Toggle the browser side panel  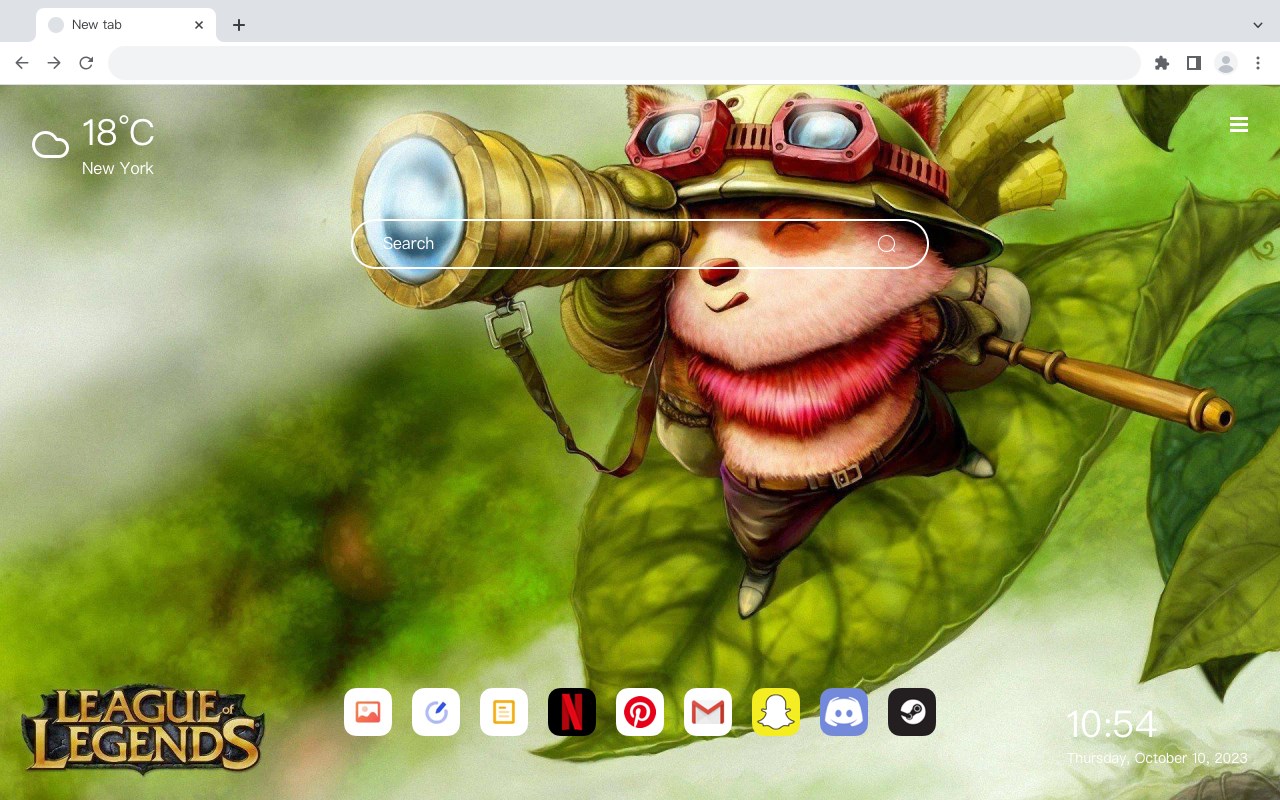pos(1193,63)
